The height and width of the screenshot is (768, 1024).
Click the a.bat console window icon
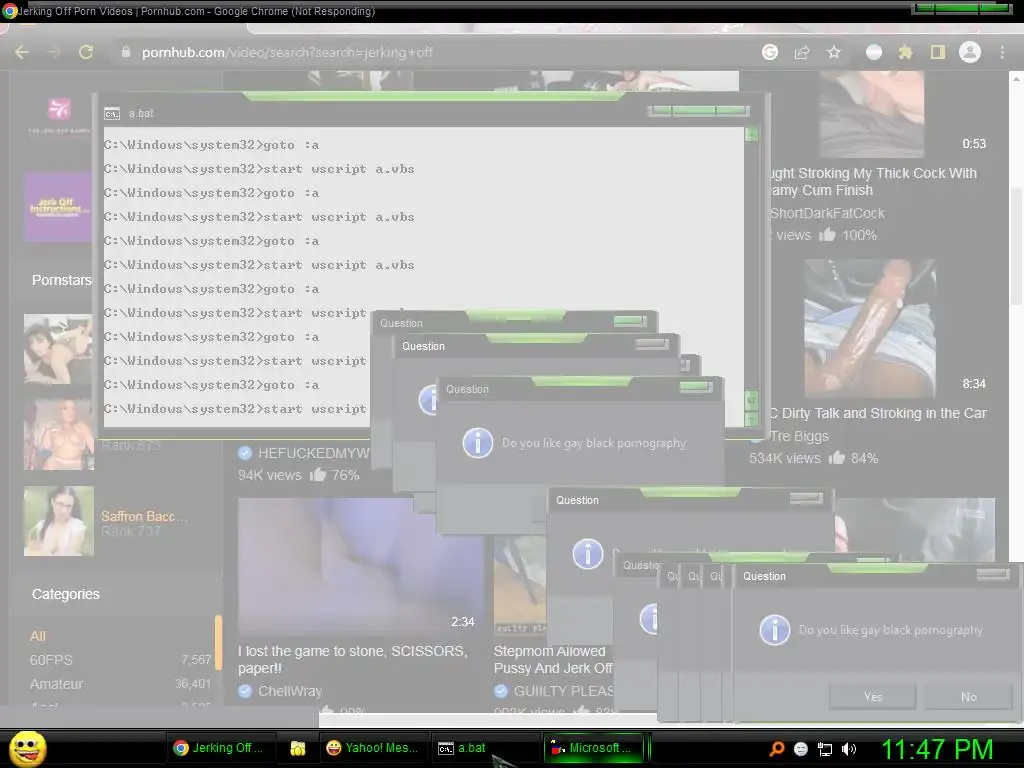click(112, 114)
